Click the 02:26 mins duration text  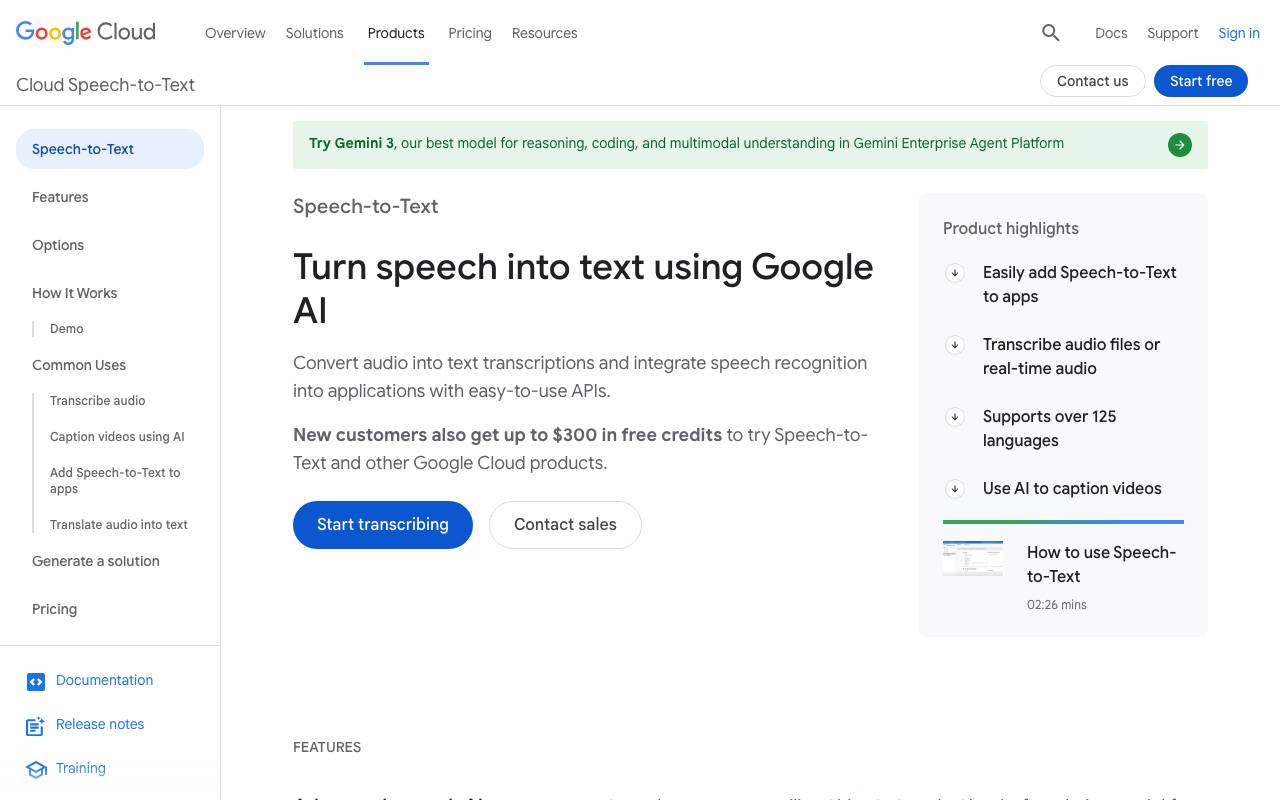[1057, 605]
